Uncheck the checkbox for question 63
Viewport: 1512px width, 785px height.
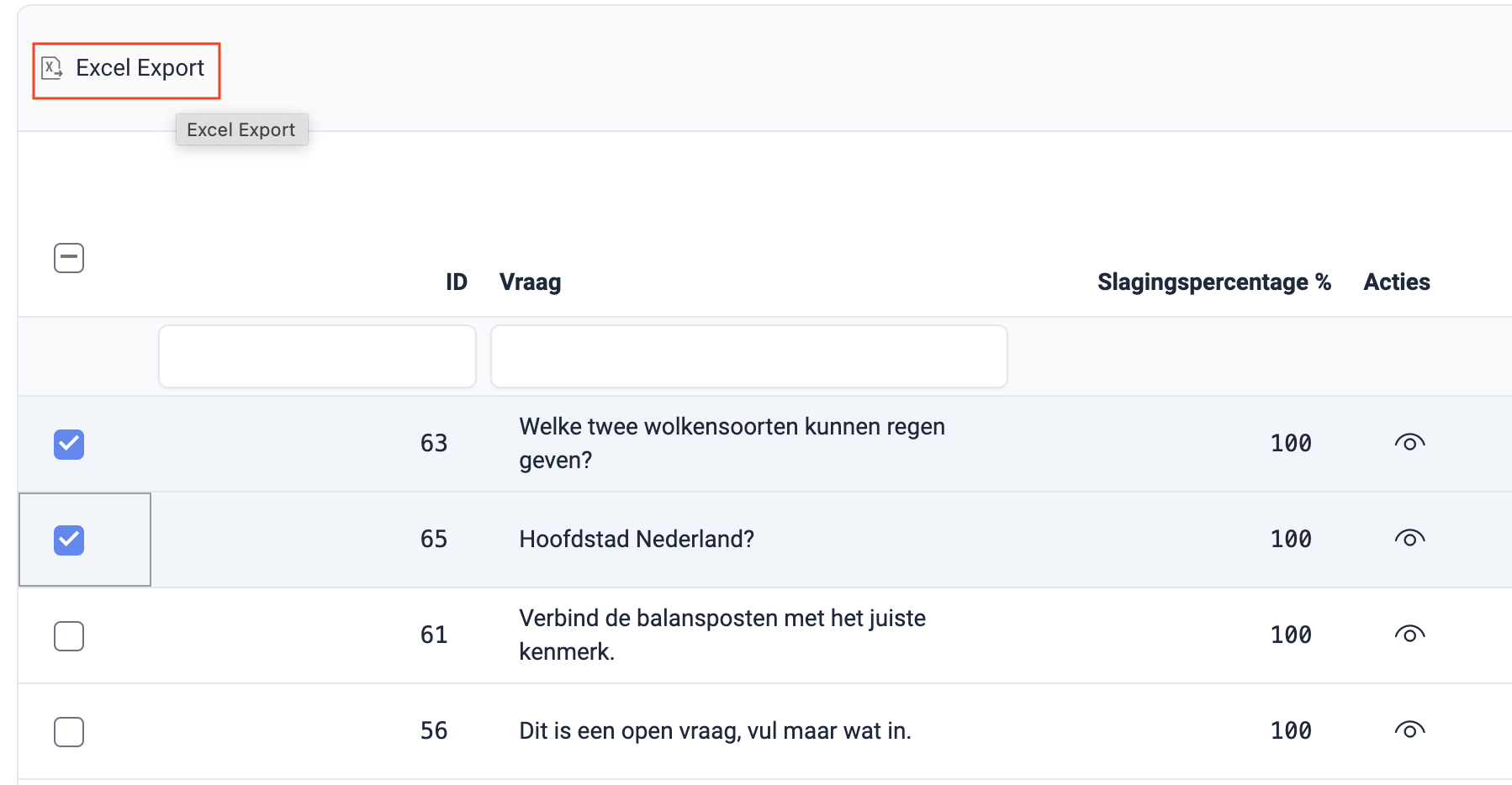tap(69, 444)
